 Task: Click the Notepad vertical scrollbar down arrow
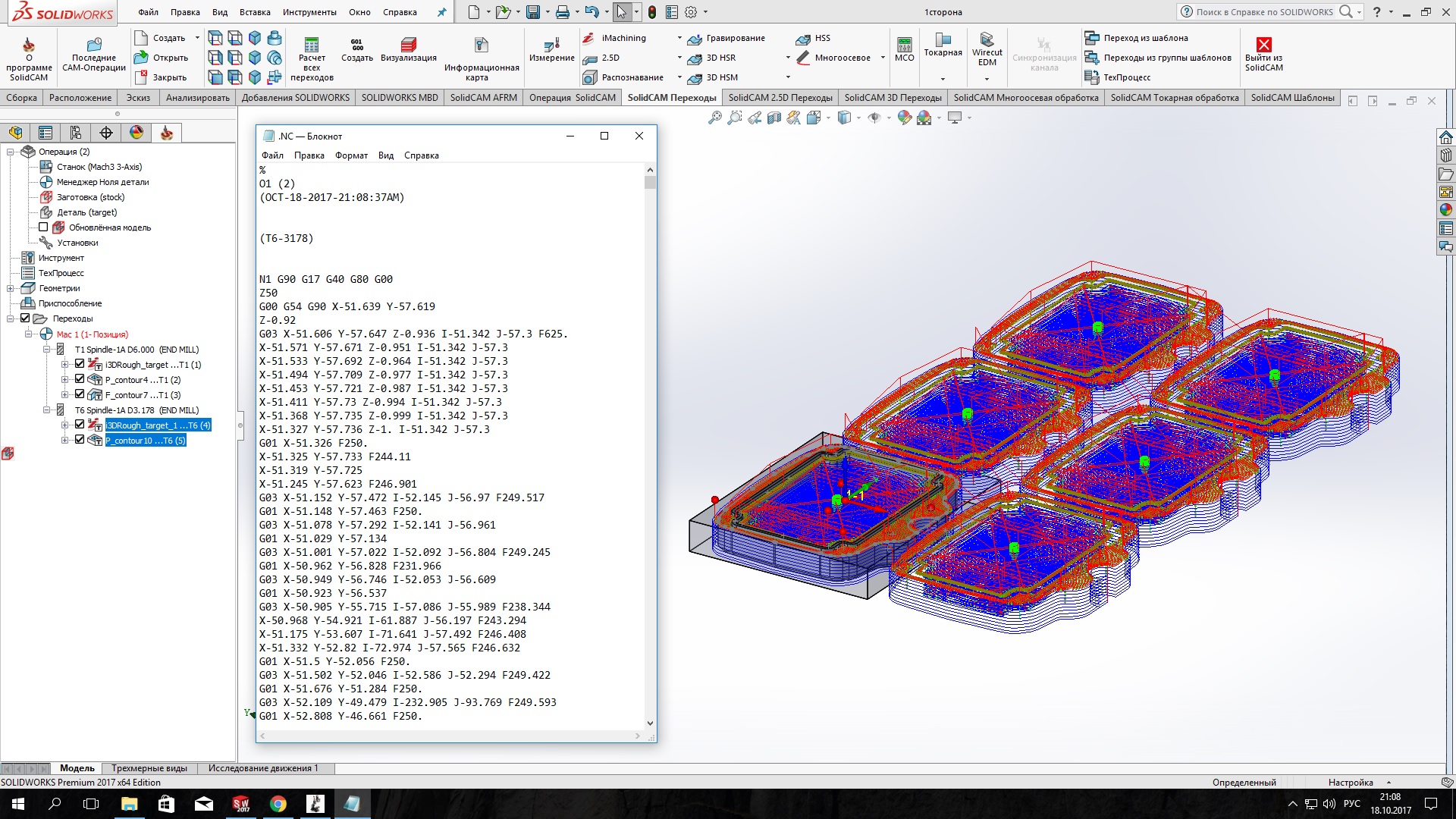(650, 723)
